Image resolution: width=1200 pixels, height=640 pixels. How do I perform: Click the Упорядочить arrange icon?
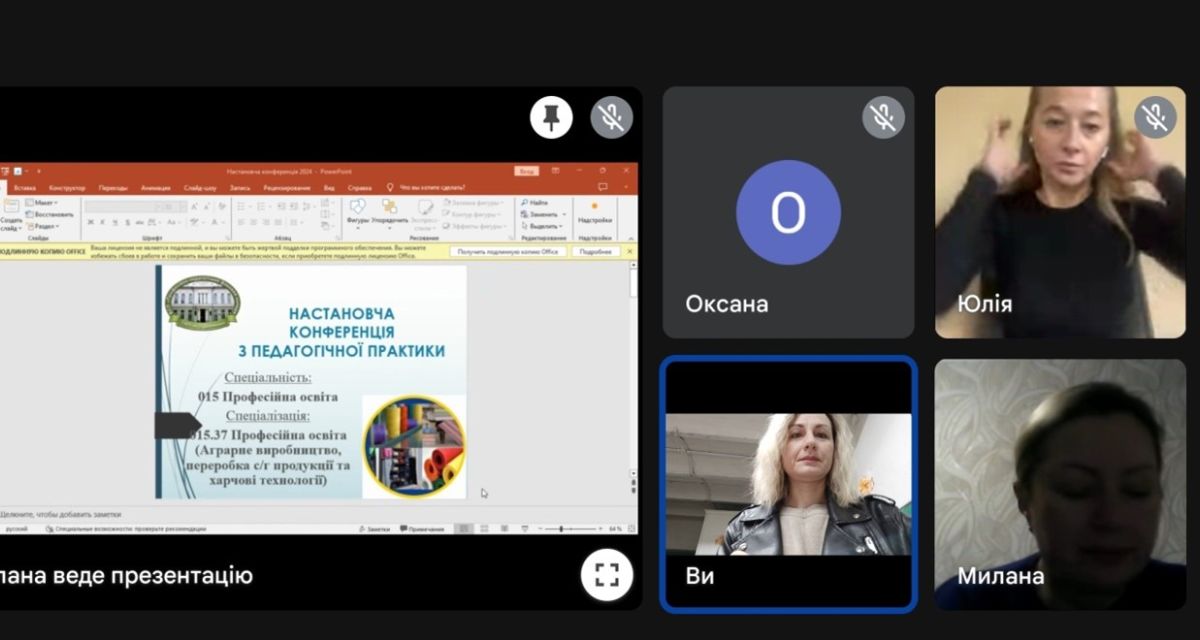(x=390, y=206)
